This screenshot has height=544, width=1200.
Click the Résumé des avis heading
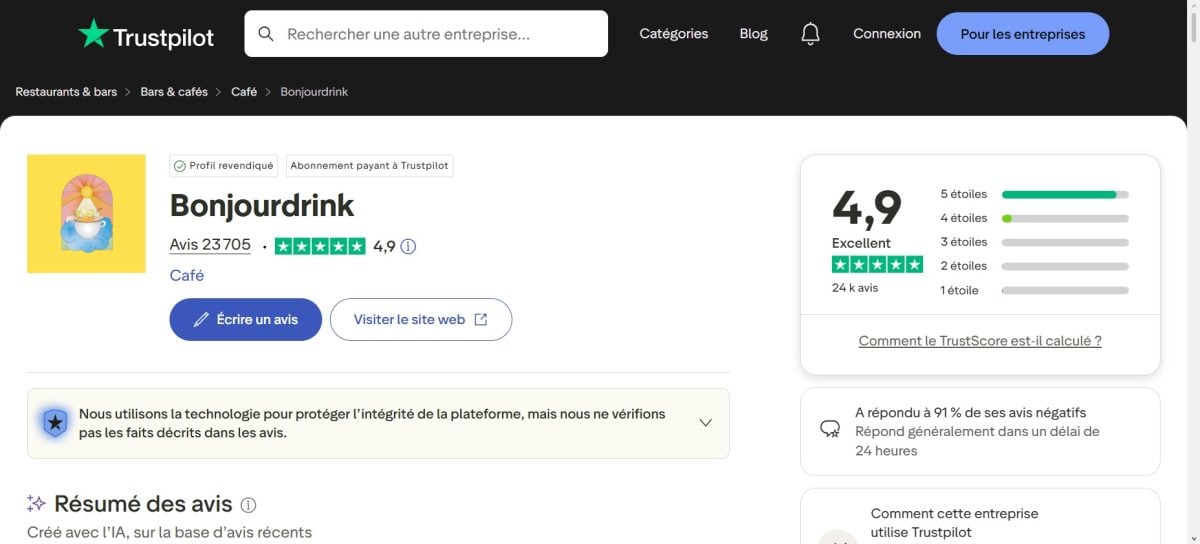[143, 504]
